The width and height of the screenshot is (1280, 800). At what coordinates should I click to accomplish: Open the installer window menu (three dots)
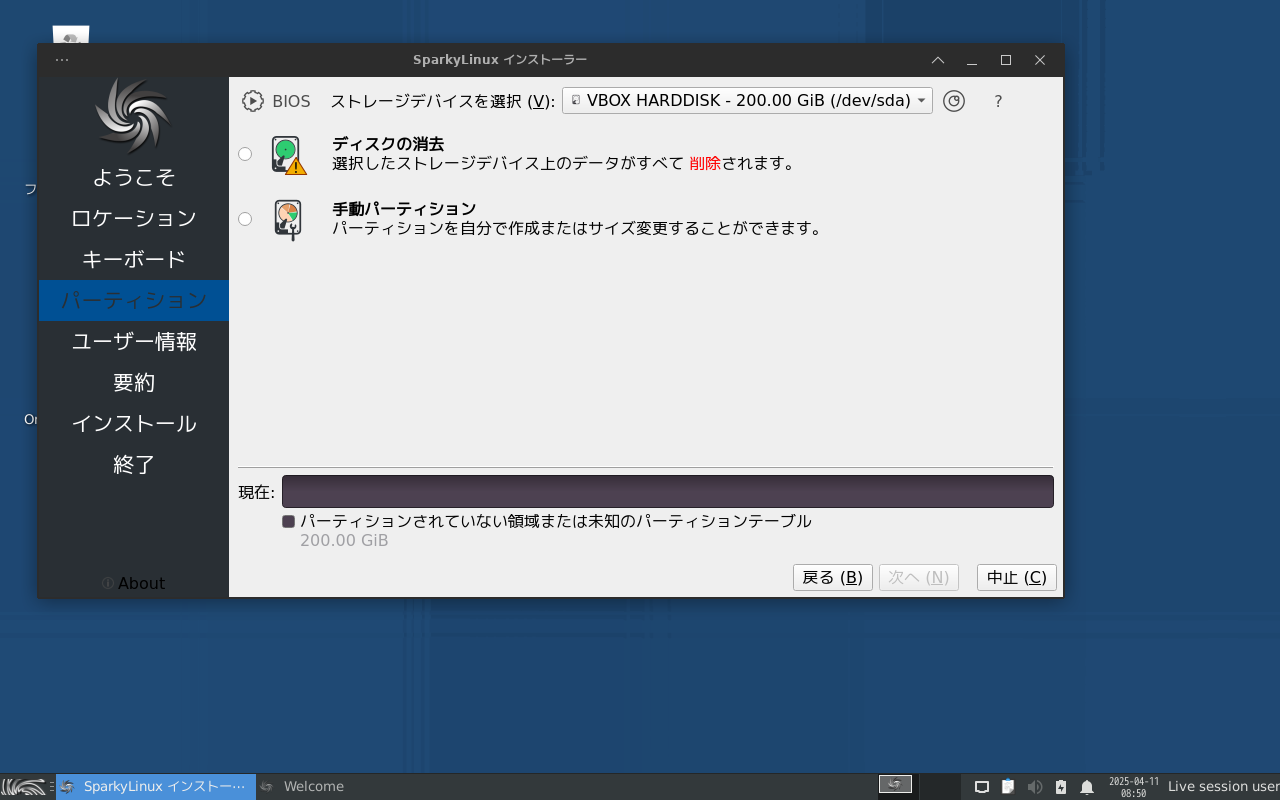(x=62, y=60)
